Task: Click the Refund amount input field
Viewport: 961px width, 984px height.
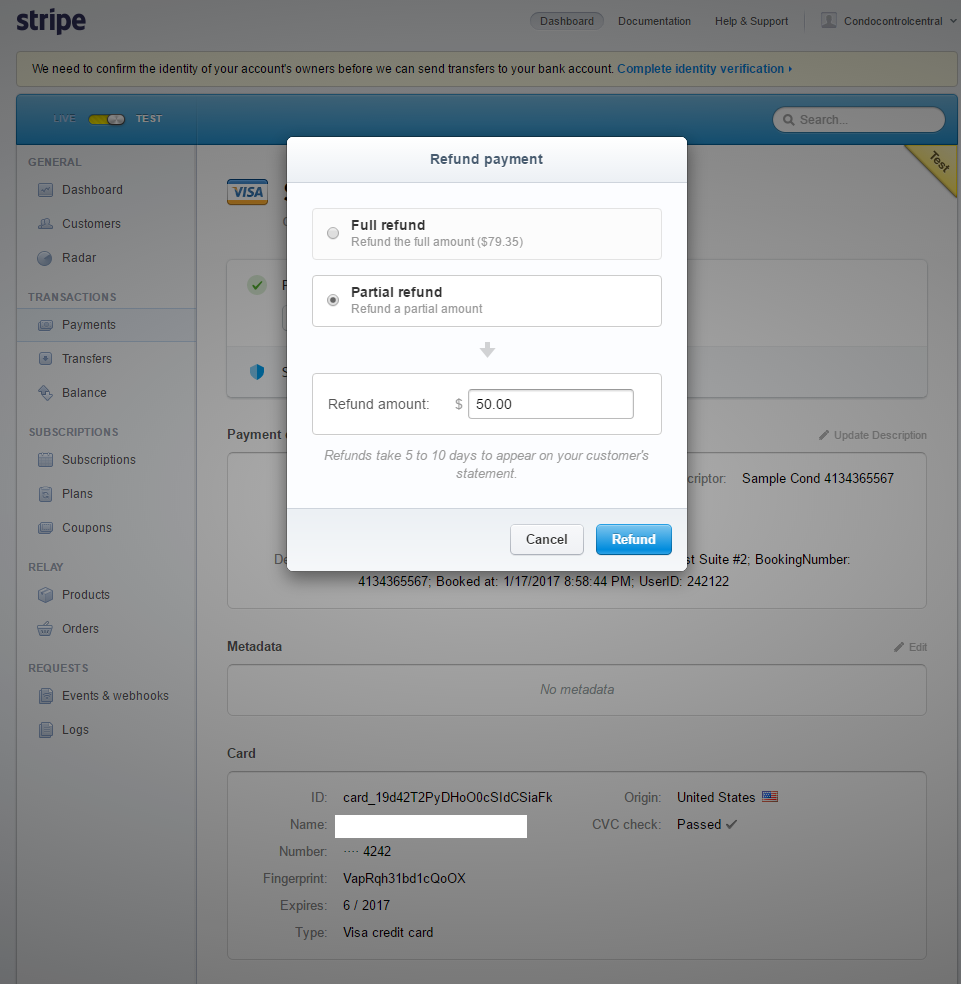Action: coord(550,404)
